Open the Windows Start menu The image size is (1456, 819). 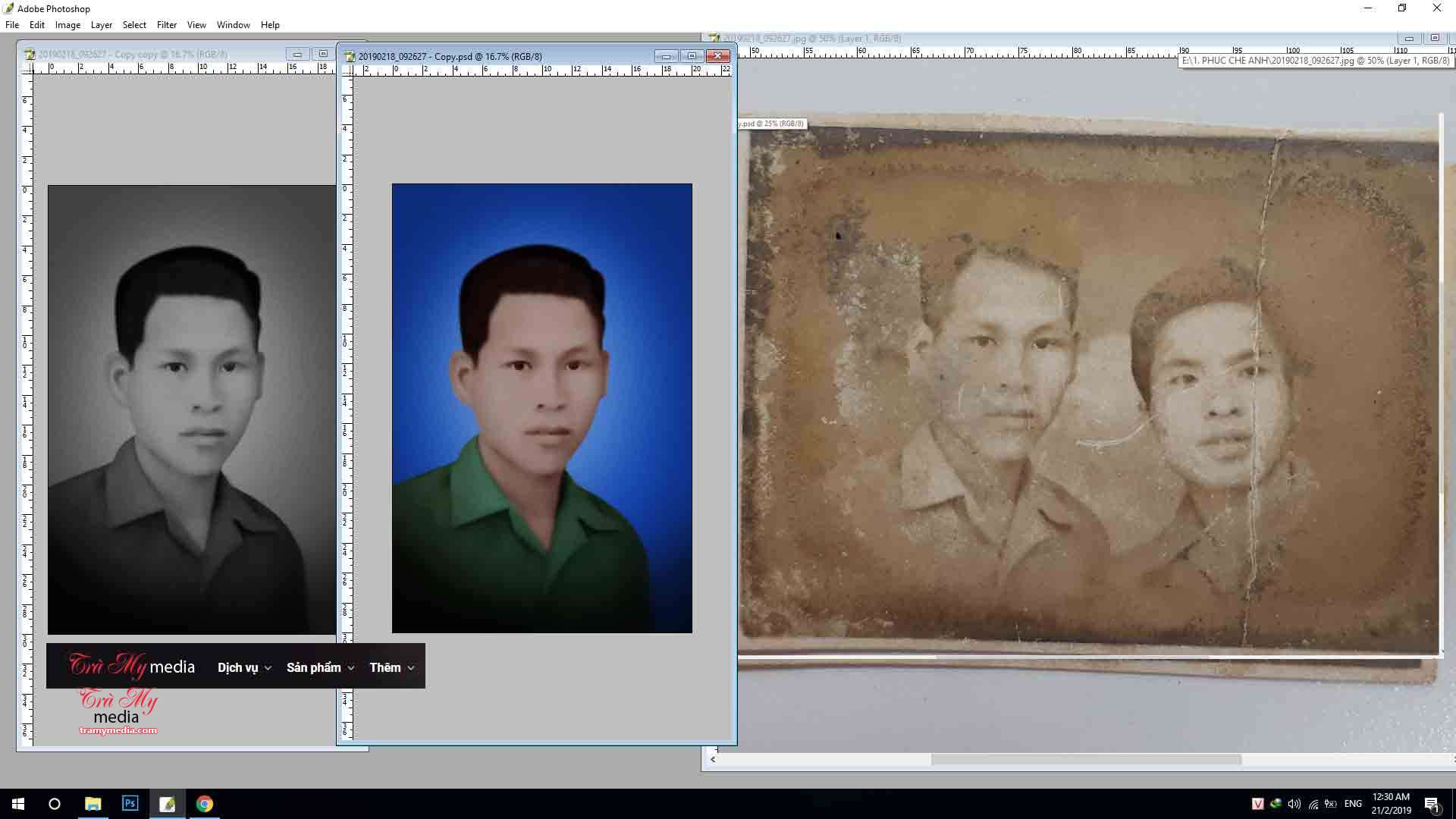[18, 804]
